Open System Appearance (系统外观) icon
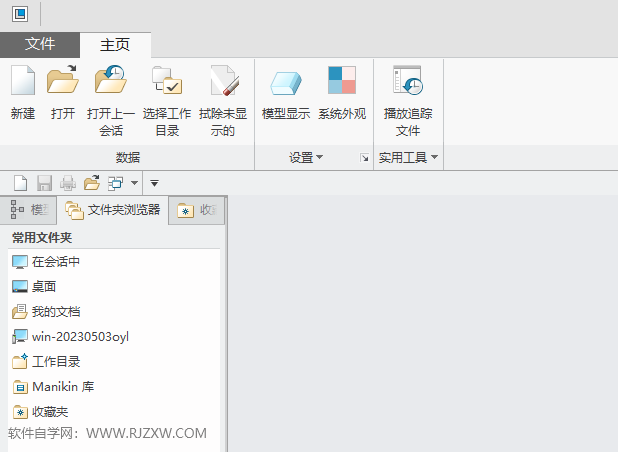Screen dimensions: 618x452 pyautogui.click(x=342, y=80)
